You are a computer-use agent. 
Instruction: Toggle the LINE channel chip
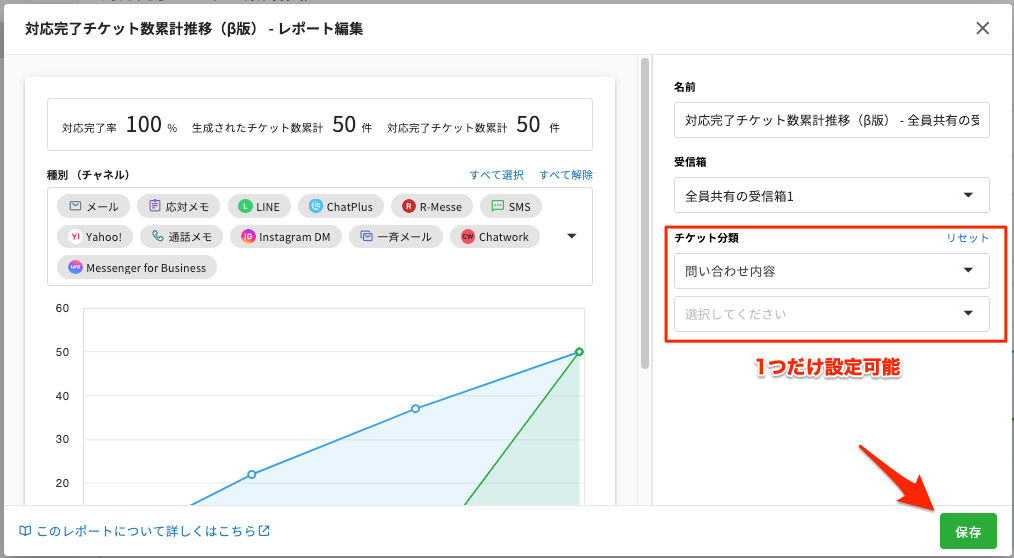pyautogui.click(x=259, y=207)
